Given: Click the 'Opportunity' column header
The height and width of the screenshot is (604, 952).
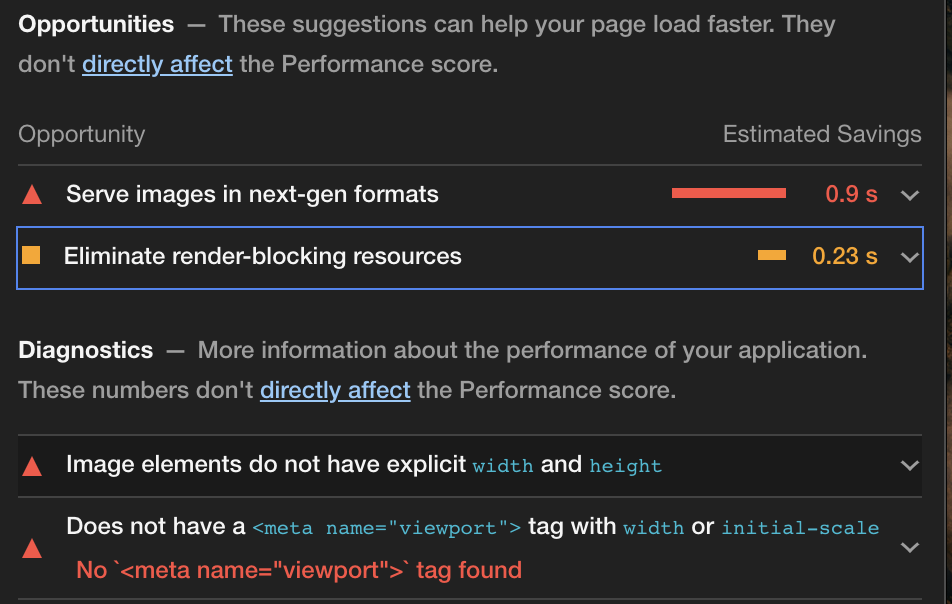Looking at the screenshot, I should click(x=82, y=134).
